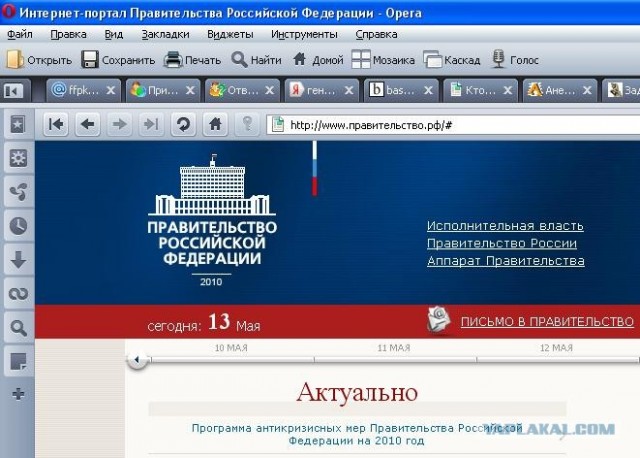Click the envelope icon beside Письмо в Правительство

pyautogui.click(x=439, y=320)
